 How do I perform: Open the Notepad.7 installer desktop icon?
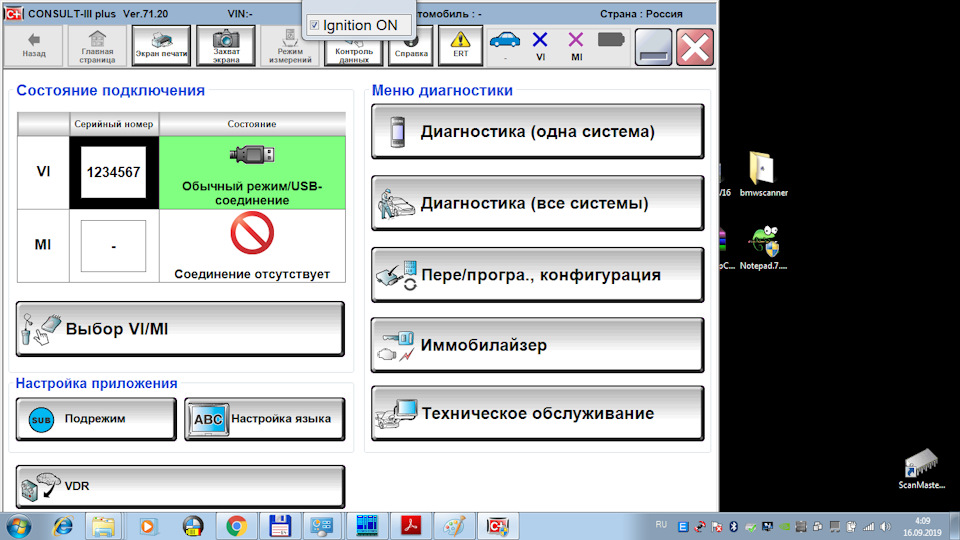click(763, 247)
